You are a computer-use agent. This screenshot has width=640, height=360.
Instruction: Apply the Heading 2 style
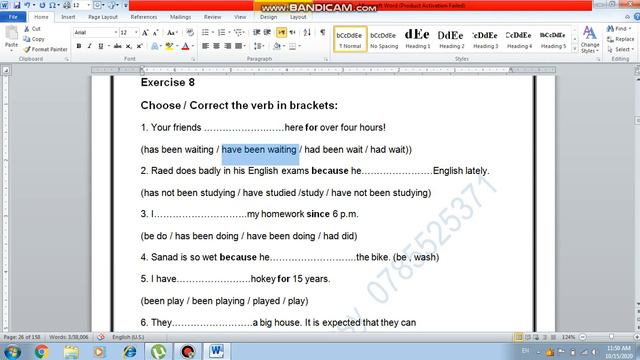(451, 39)
